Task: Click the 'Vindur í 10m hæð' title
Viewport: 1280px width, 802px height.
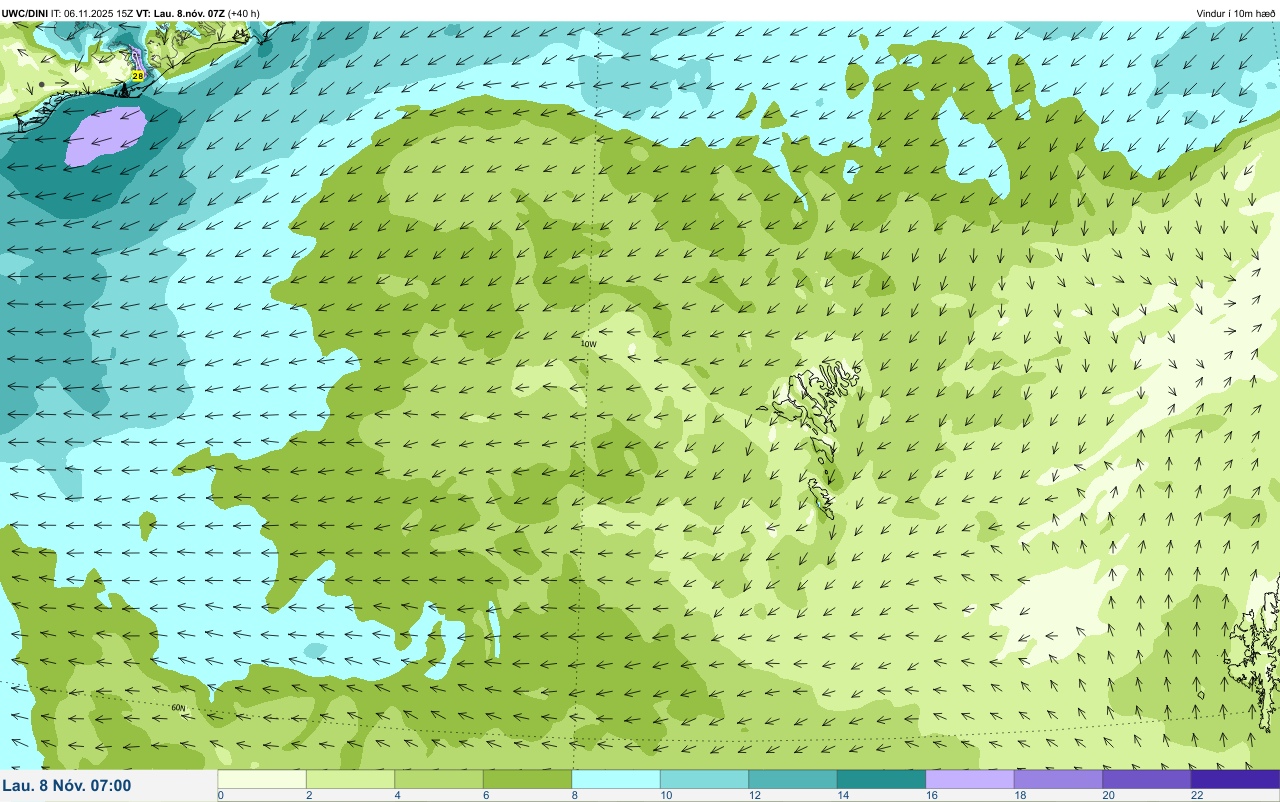Action: pyautogui.click(x=1236, y=13)
